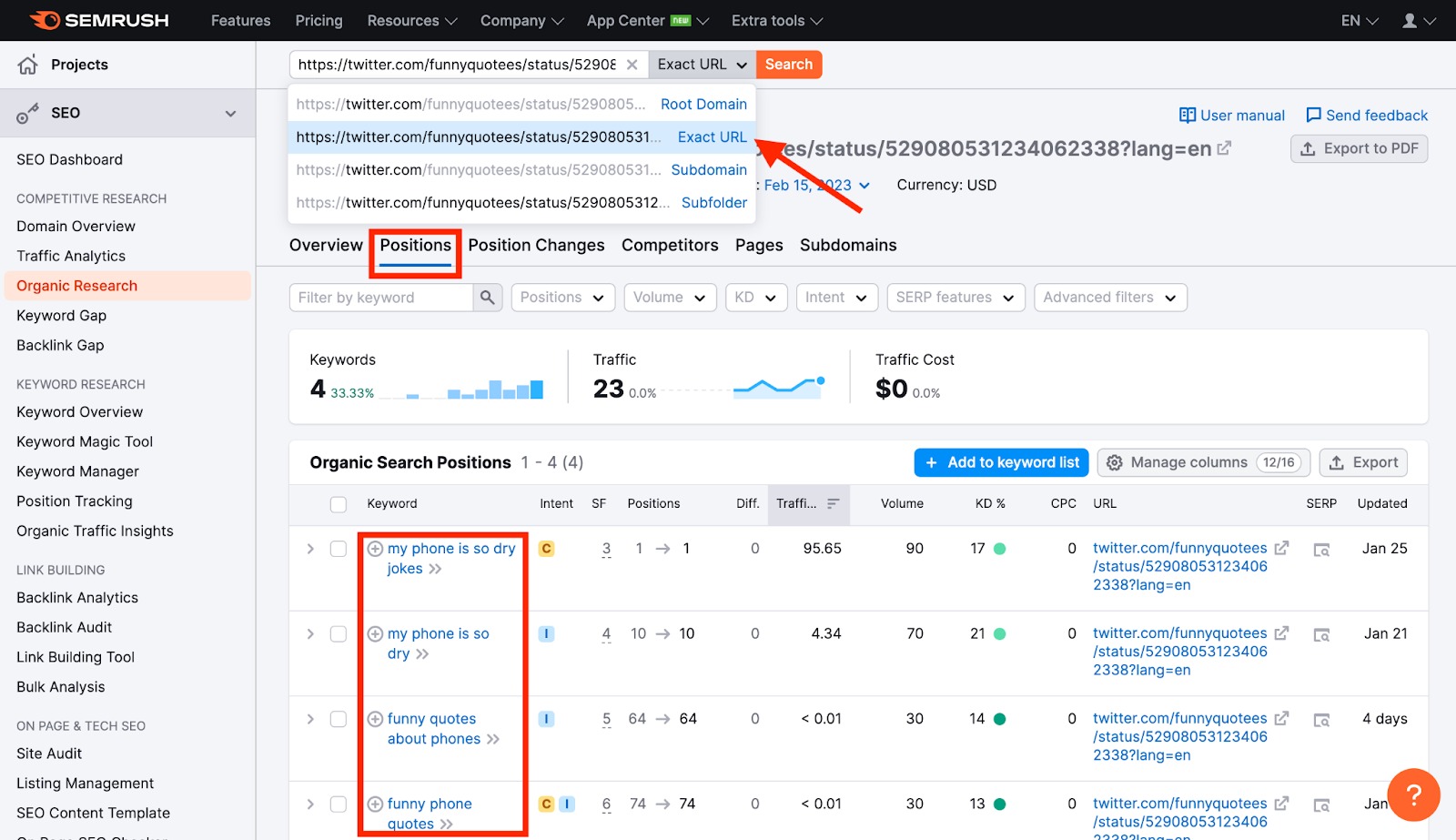Click the Manage columns gear icon
Image resolution: width=1456 pixels, height=840 pixels.
1115,462
